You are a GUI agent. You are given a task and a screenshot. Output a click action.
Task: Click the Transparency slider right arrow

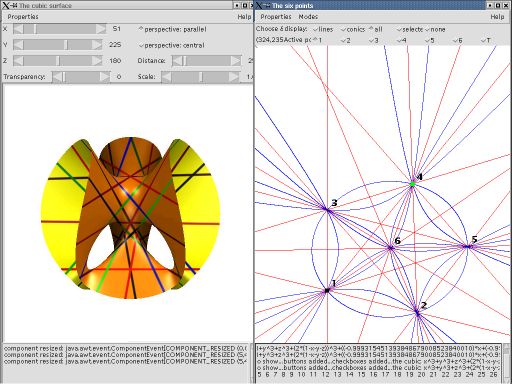pyautogui.click(x=105, y=77)
